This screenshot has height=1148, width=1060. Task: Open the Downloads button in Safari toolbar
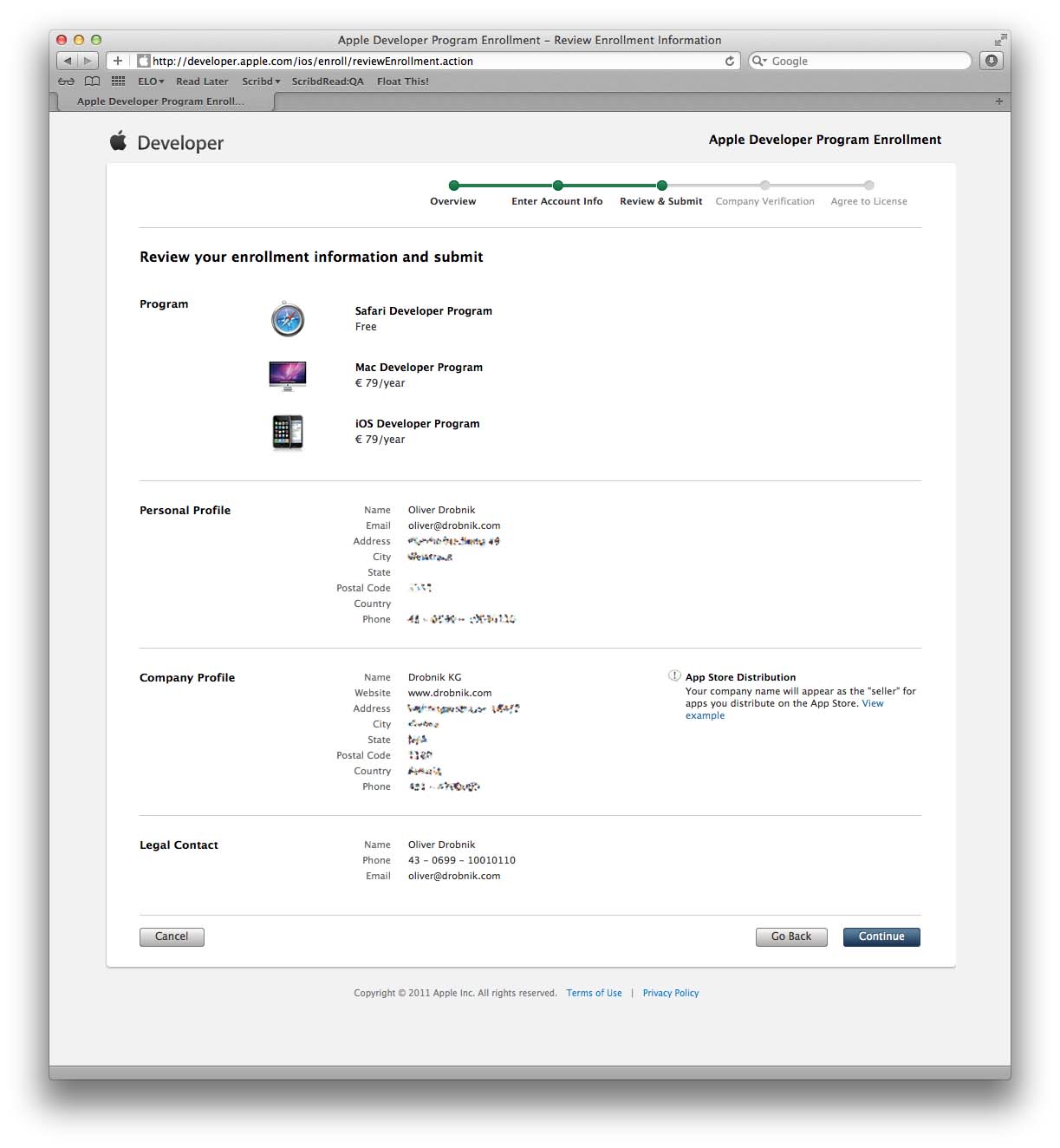click(x=992, y=61)
